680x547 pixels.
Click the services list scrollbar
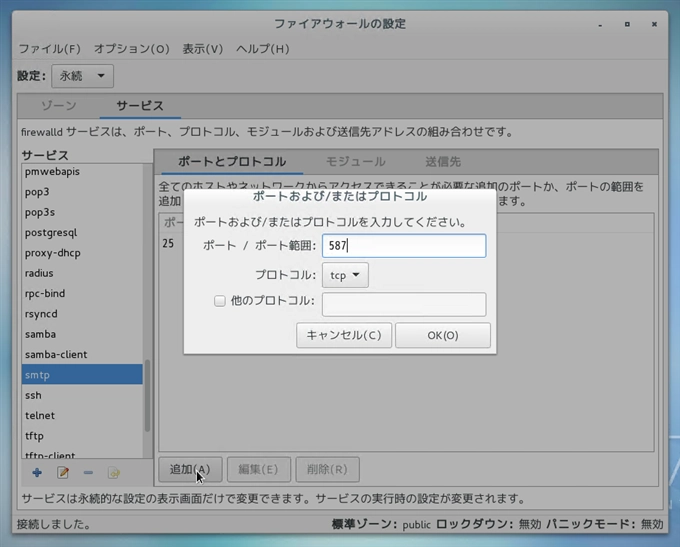tap(147, 396)
